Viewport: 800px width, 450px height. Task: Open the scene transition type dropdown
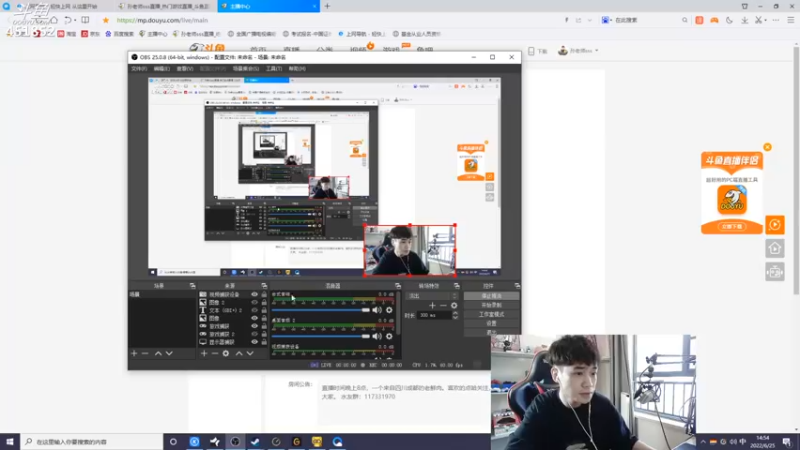[432, 296]
